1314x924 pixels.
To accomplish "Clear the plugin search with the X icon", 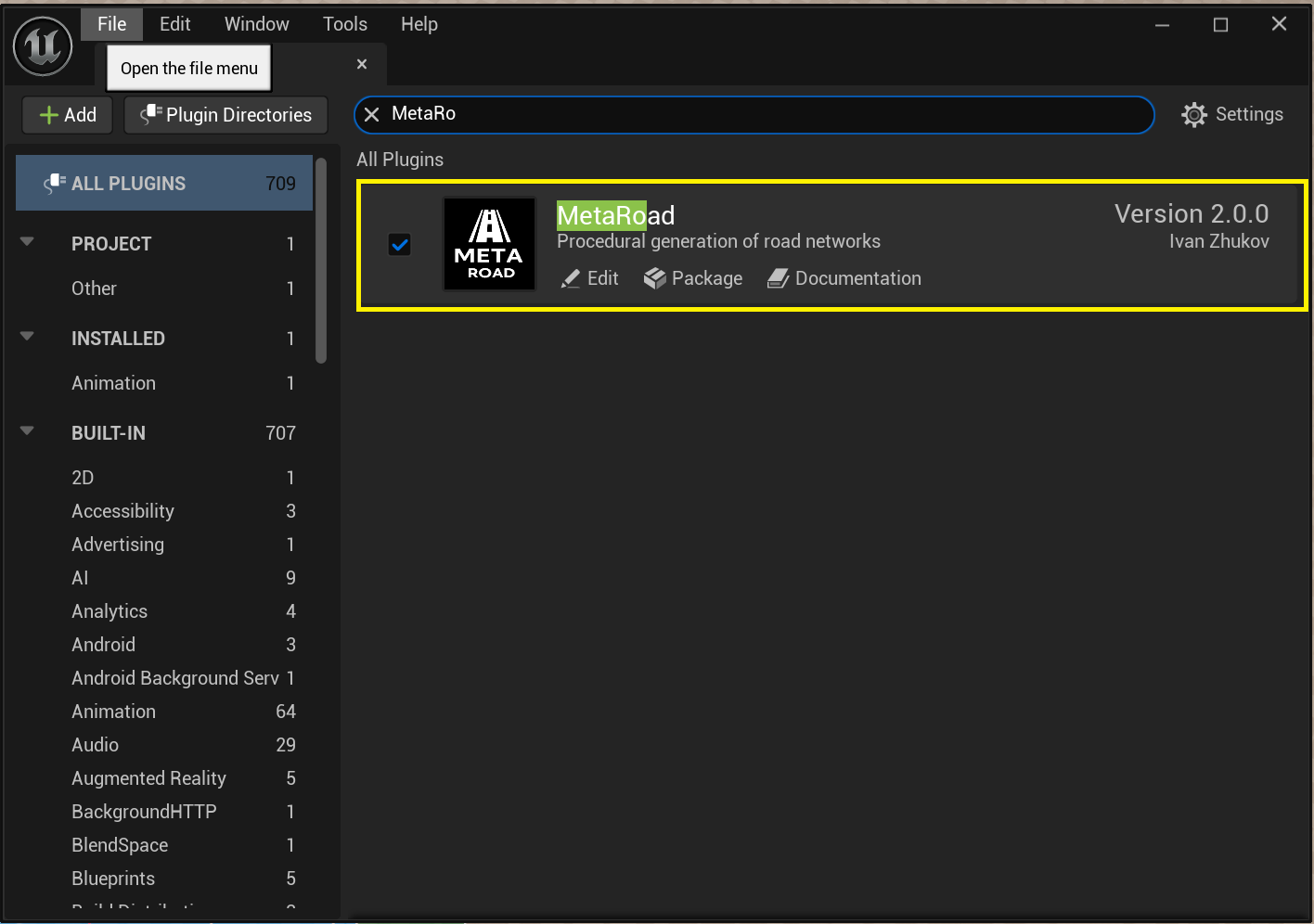I will coord(371,114).
